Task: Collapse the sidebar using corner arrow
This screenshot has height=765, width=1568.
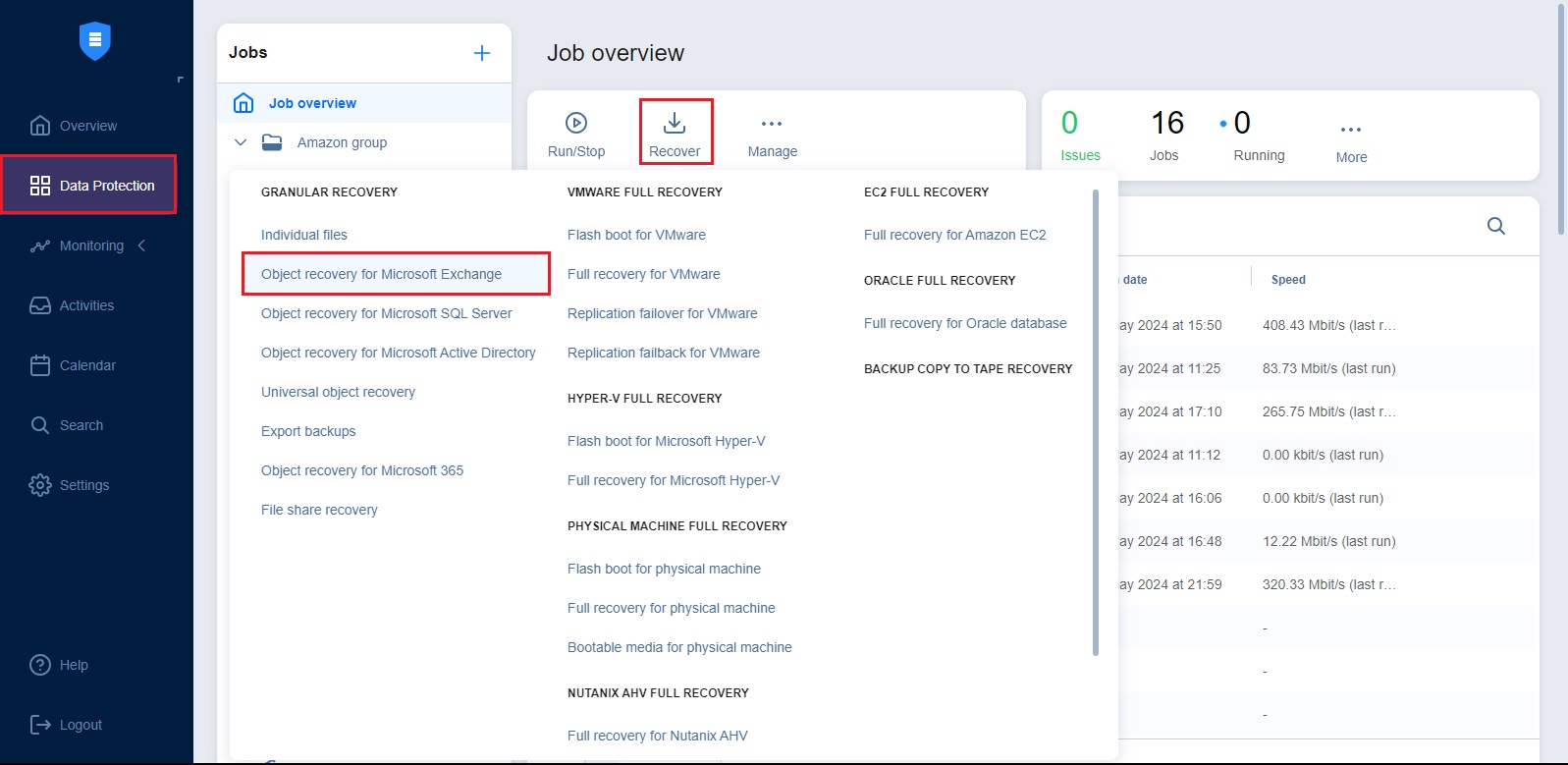Action: tap(180, 80)
